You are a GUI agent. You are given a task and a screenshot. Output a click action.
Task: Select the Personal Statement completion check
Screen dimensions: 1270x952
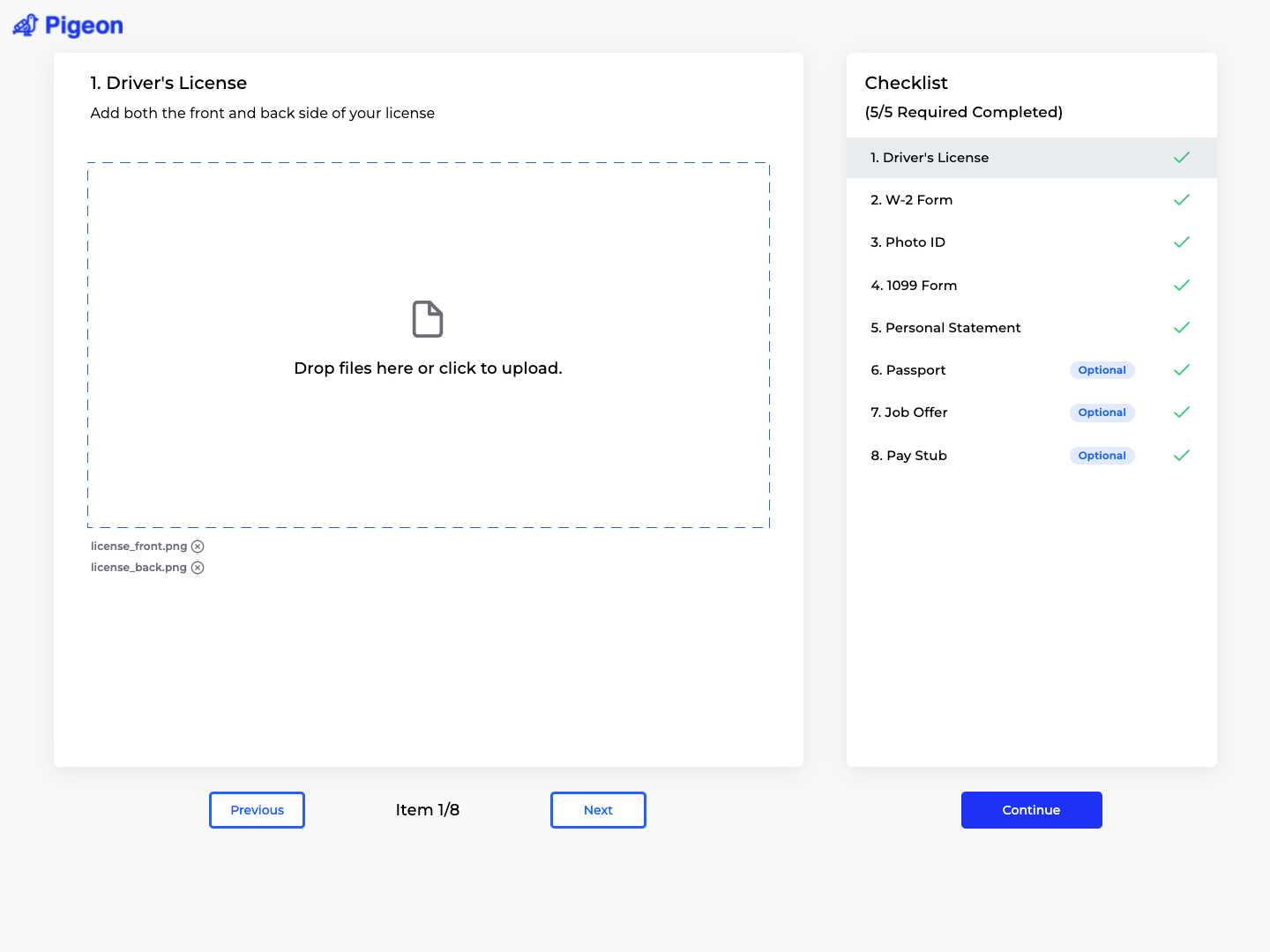[x=1182, y=327]
